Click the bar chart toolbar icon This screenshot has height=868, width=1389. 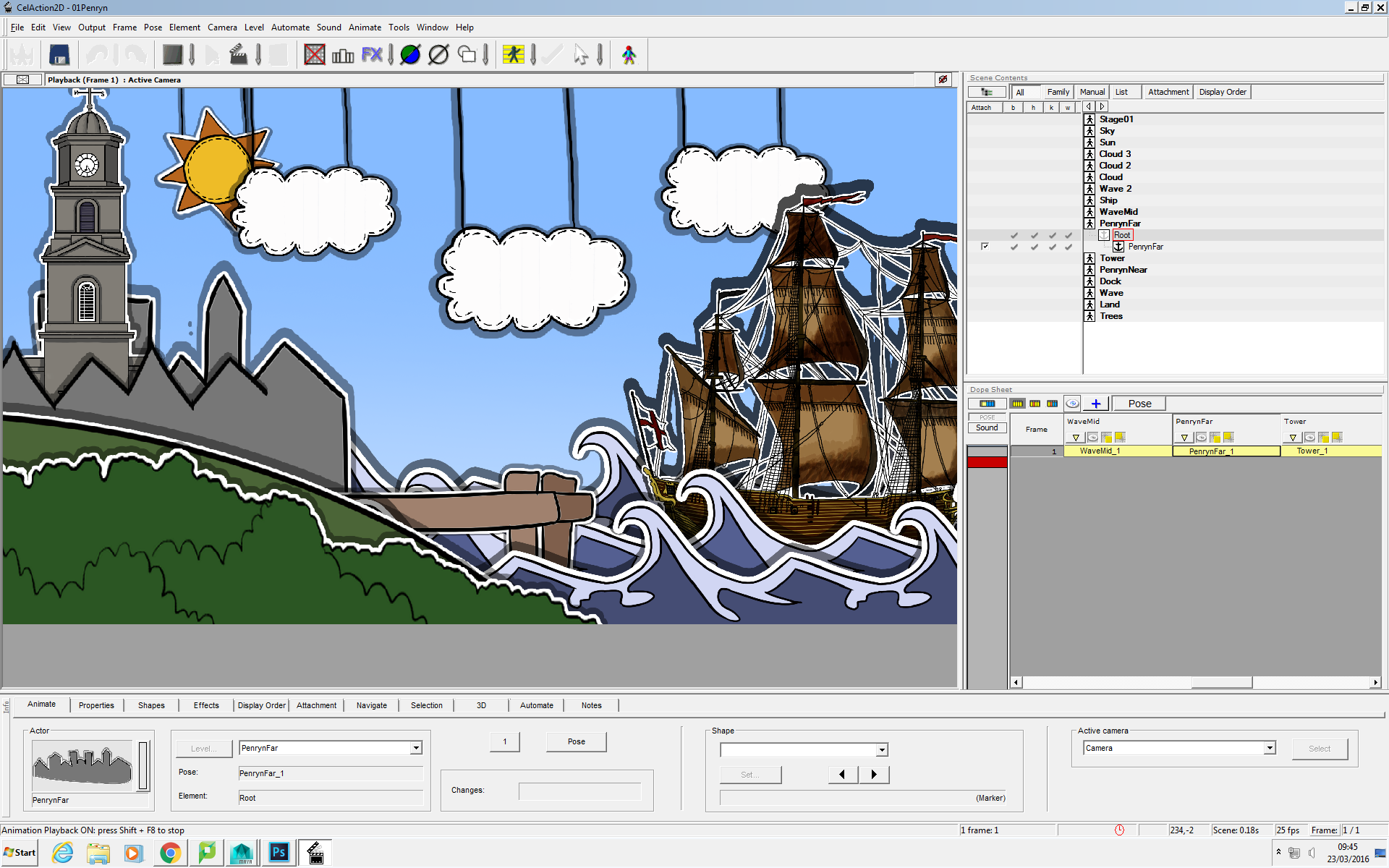tap(343, 56)
